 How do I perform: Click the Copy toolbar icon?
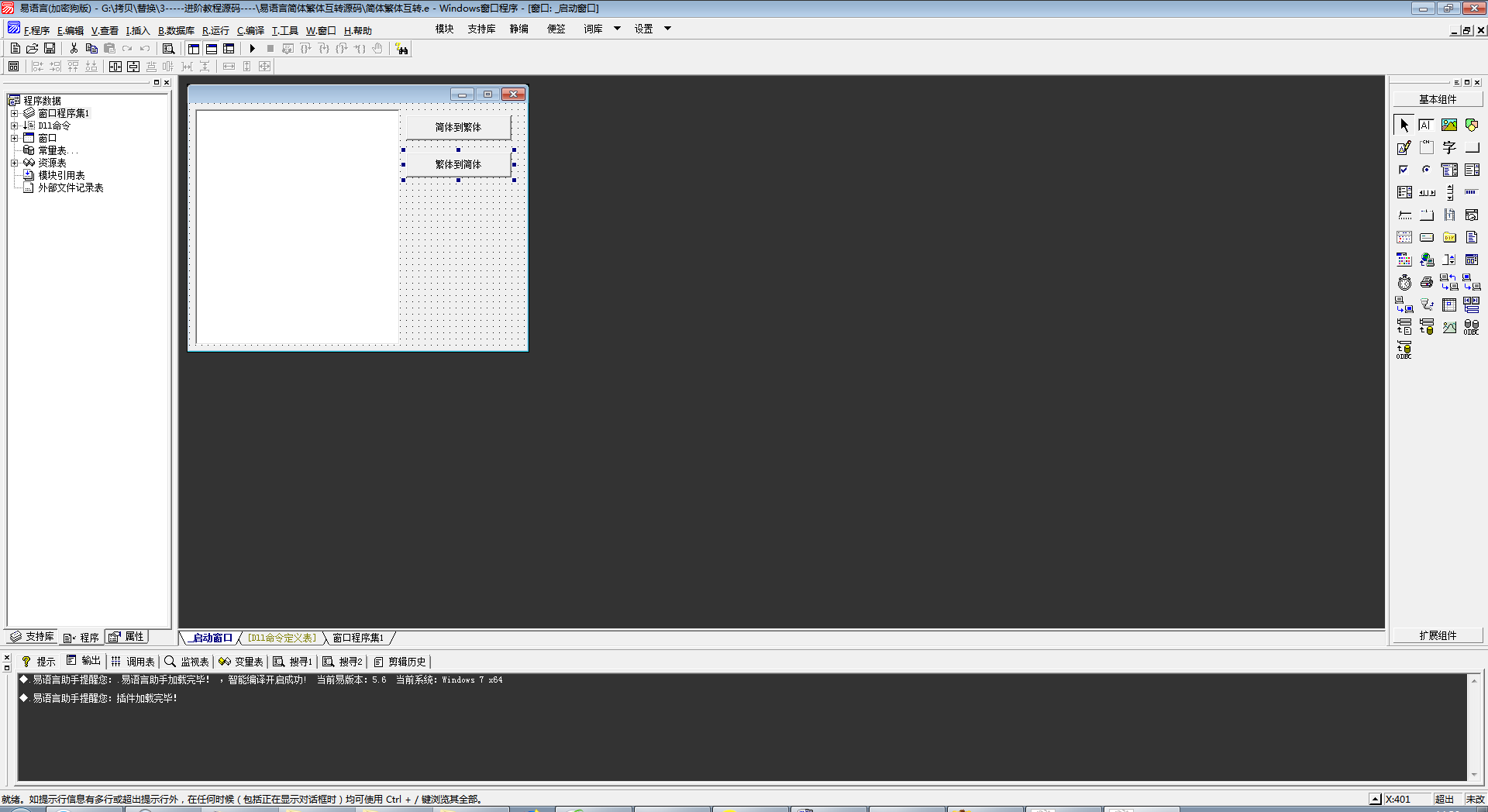coord(91,48)
